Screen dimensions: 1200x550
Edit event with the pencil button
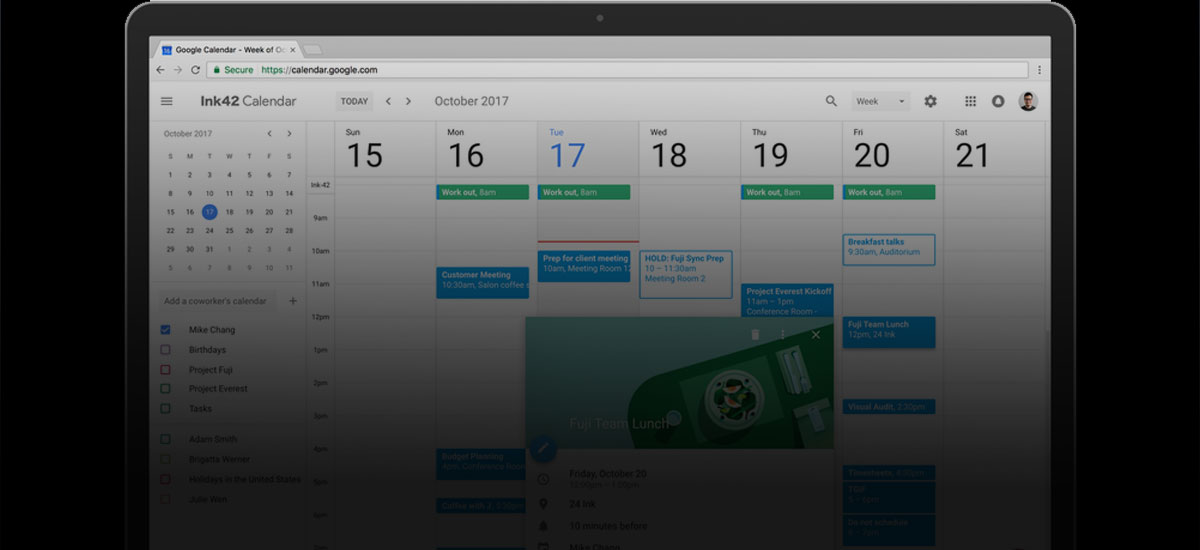tap(543, 448)
